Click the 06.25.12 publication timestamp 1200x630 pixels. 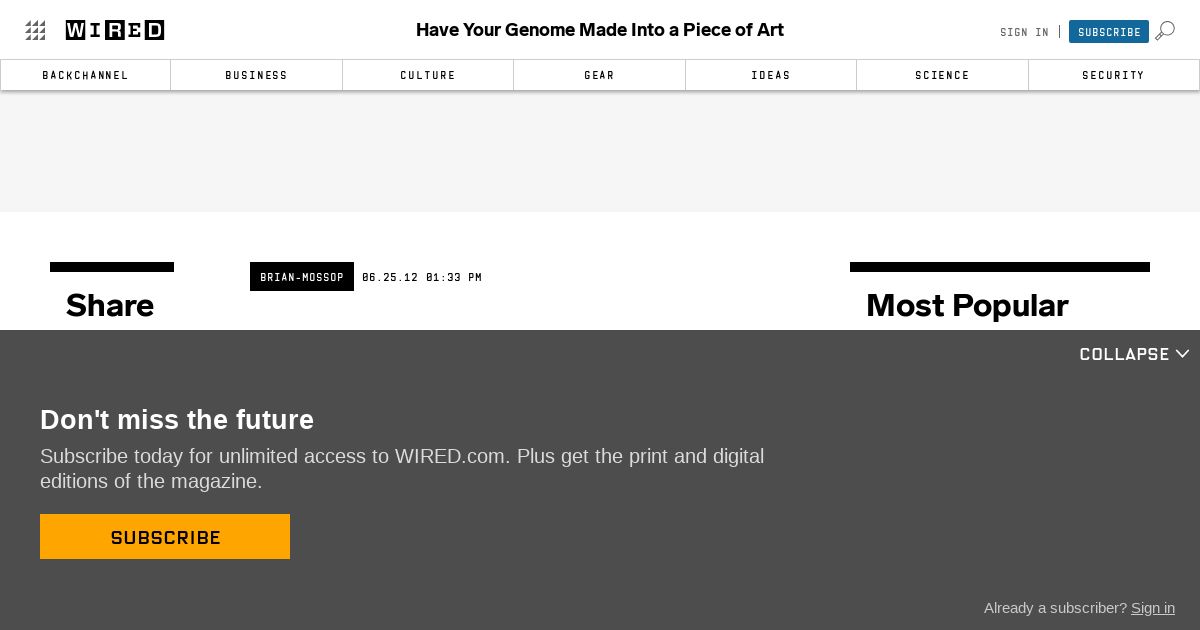pos(422,277)
